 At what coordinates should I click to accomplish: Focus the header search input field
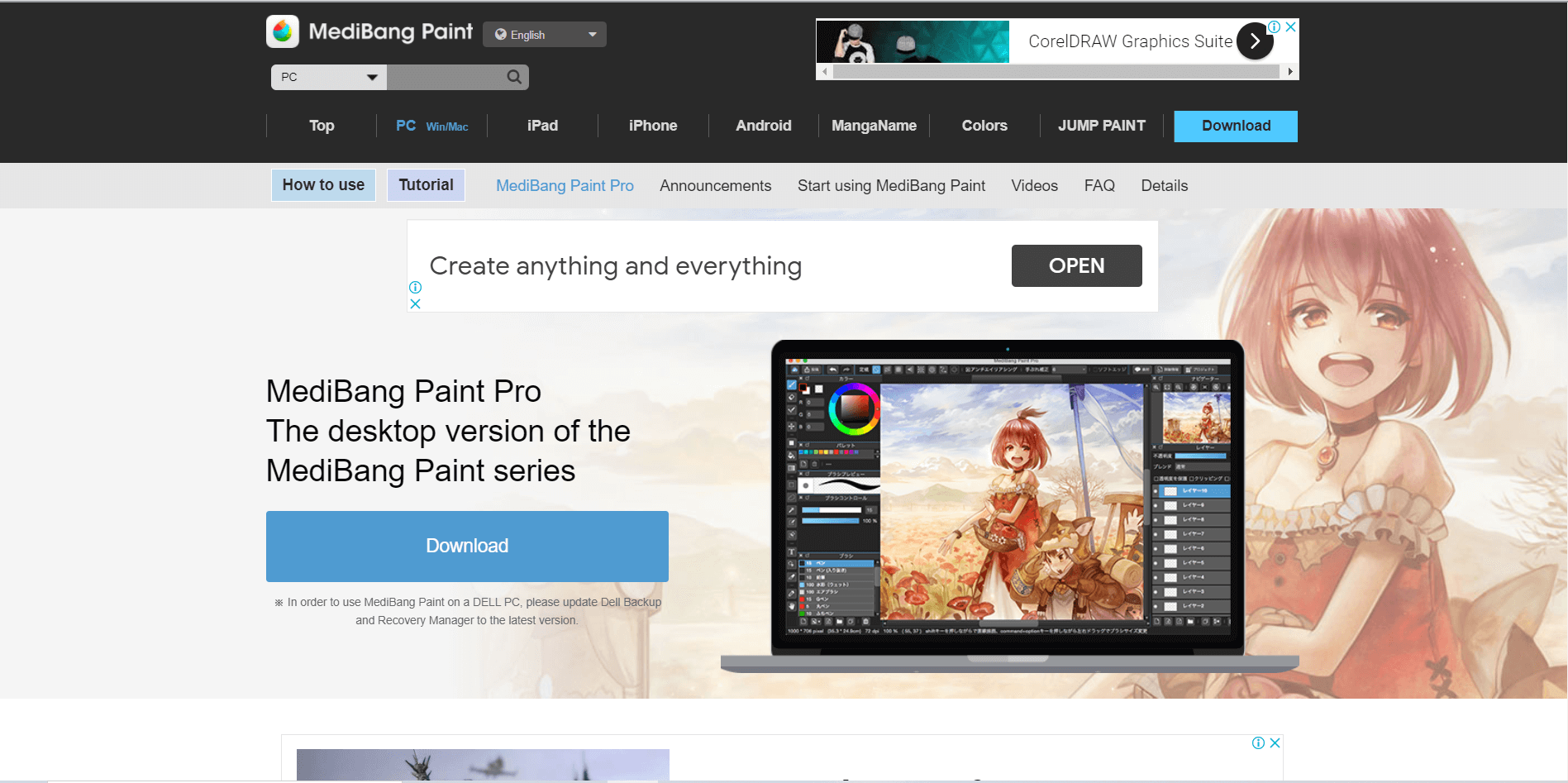pyautogui.click(x=446, y=77)
